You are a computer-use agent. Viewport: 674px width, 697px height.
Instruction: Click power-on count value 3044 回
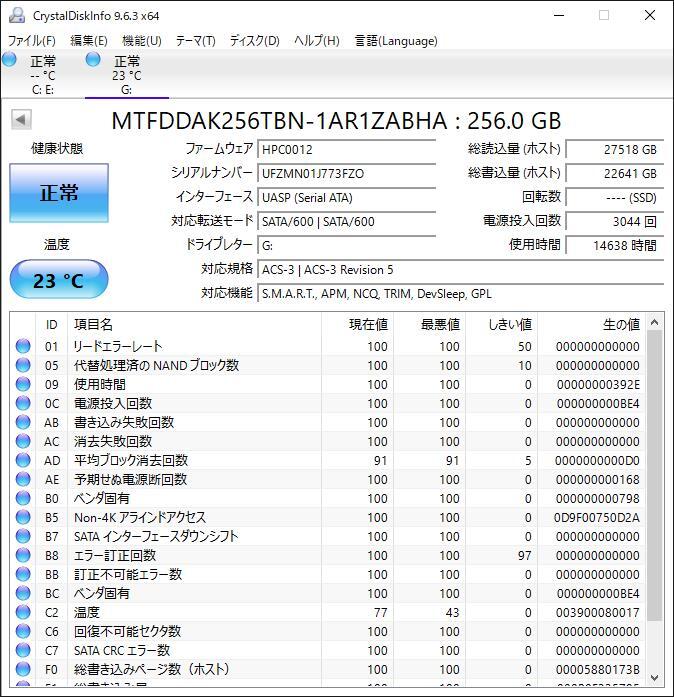coord(614,221)
